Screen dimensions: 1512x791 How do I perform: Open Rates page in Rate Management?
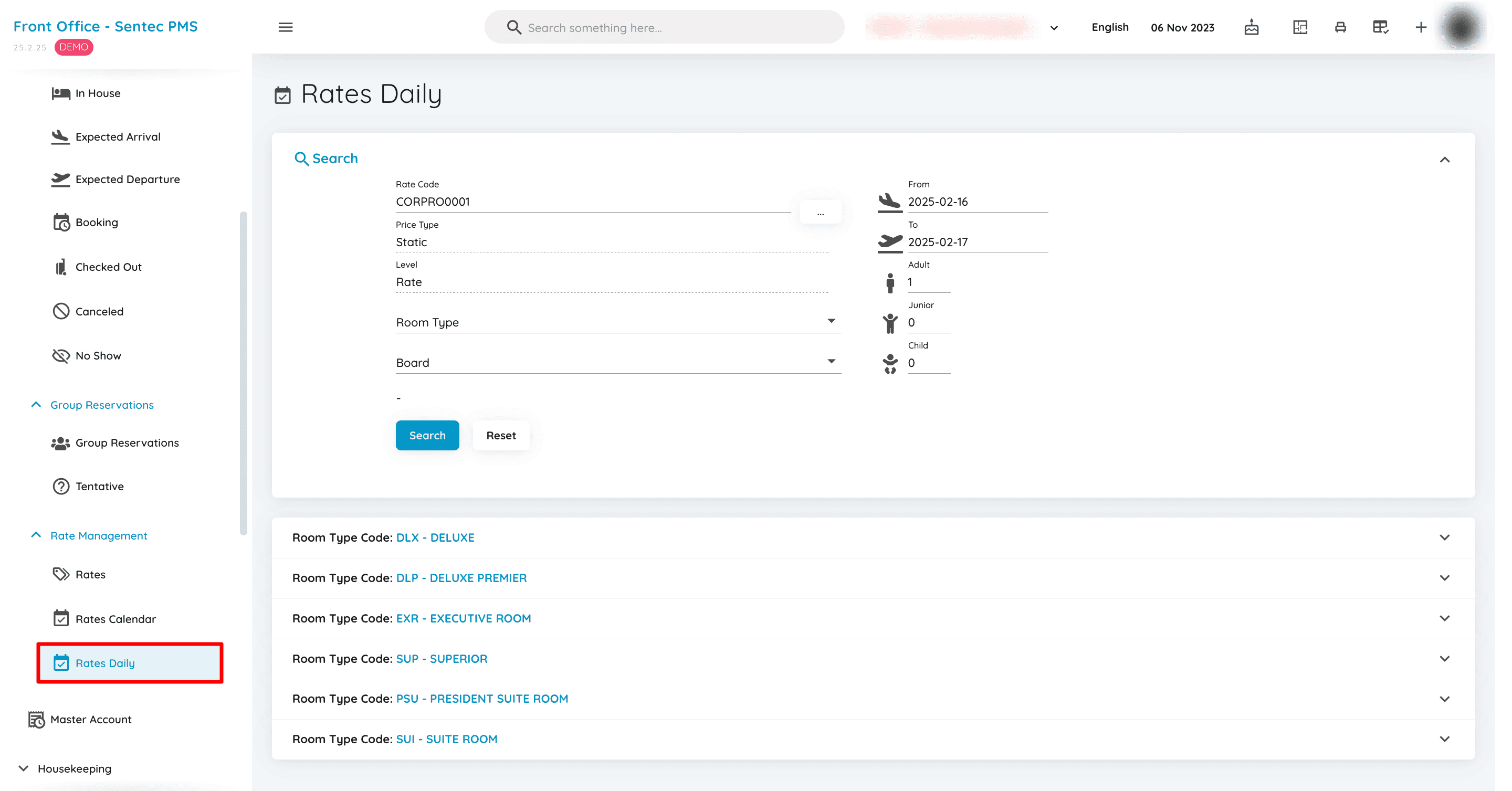tap(79, 574)
